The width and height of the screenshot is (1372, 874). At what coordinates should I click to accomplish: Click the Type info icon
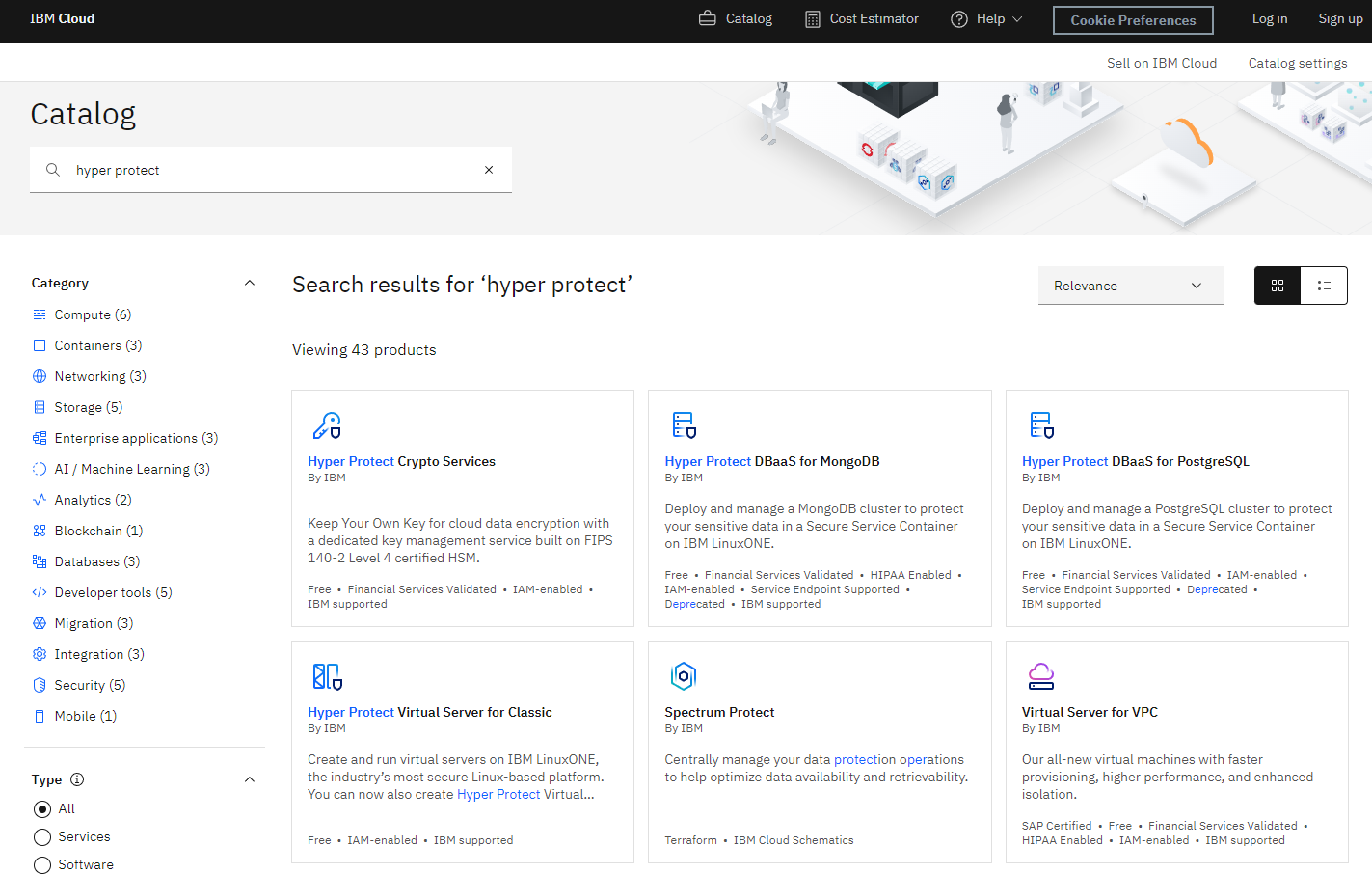77,779
